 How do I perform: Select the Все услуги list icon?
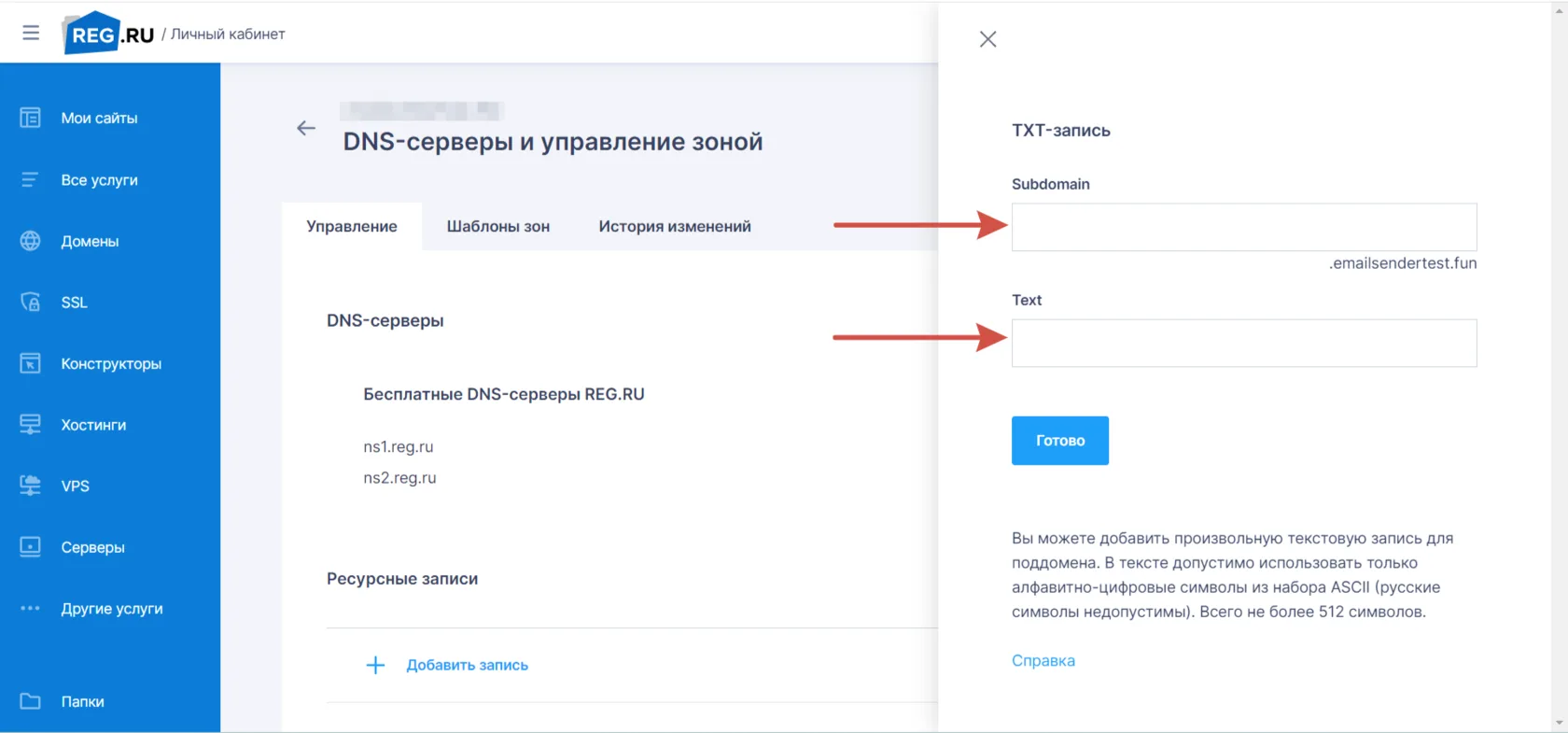pyautogui.click(x=30, y=179)
